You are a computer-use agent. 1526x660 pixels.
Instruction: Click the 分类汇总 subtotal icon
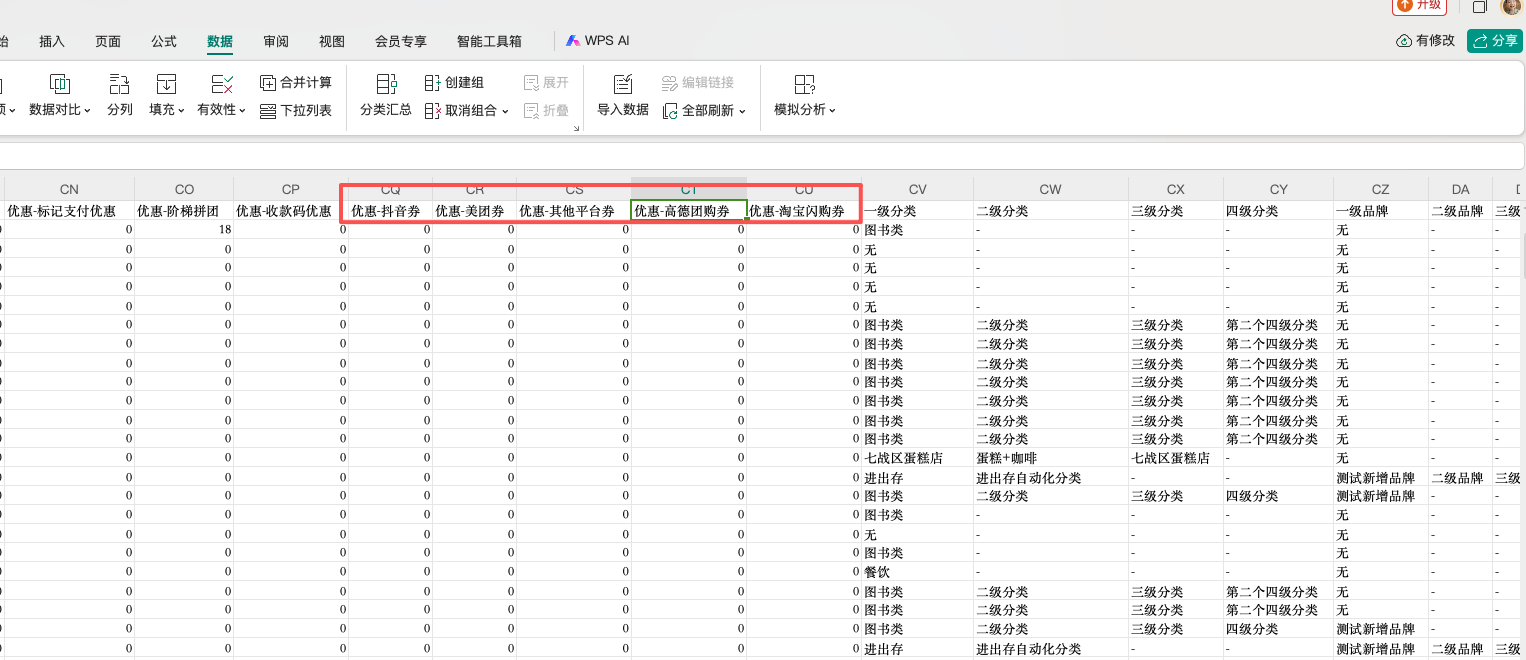pos(386,85)
